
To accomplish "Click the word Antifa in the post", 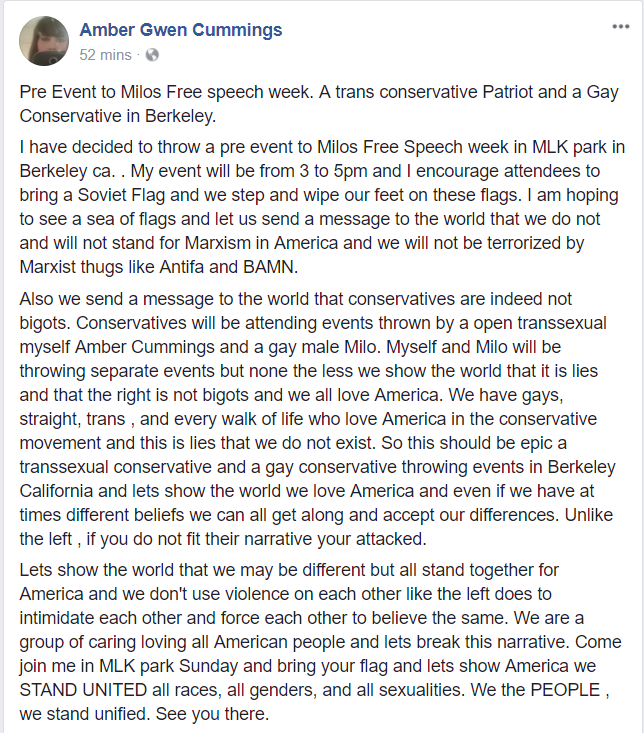I will [182, 267].
